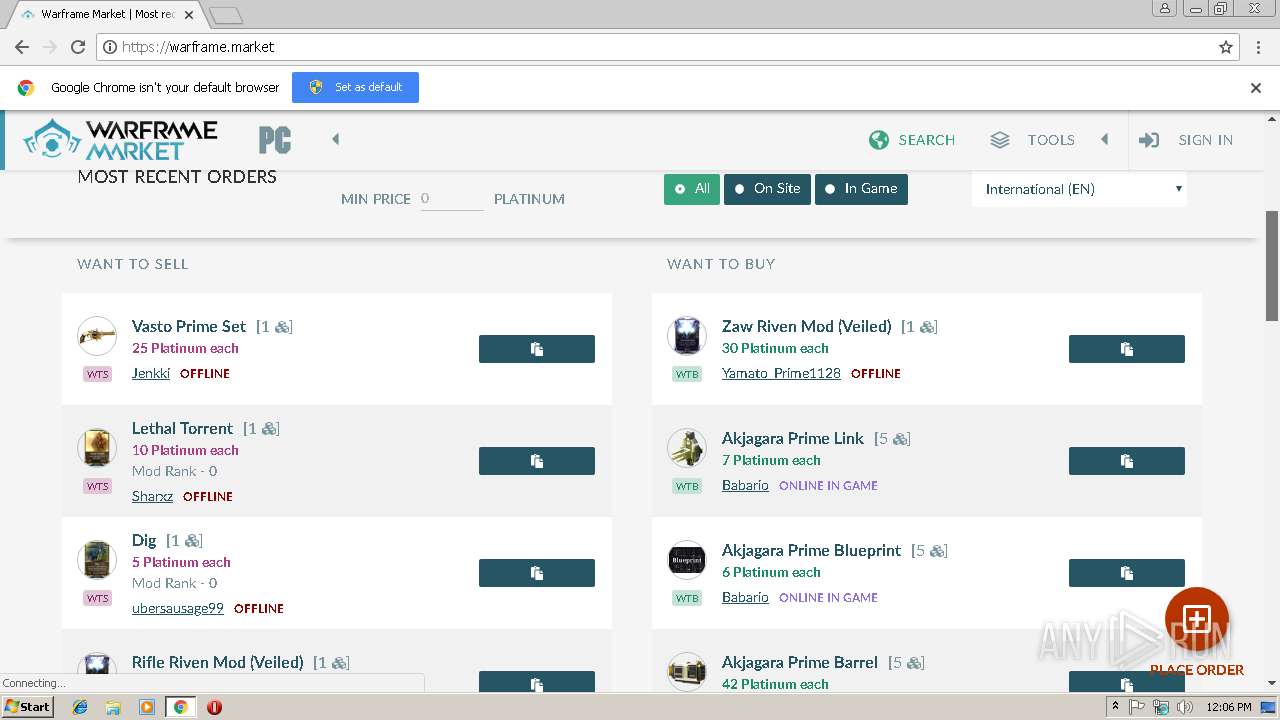The height and width of the screenshot is (720, 1280).
Task: Open the TOOLS menu item
Action: pyautogui.click(x=1051, y=140)
